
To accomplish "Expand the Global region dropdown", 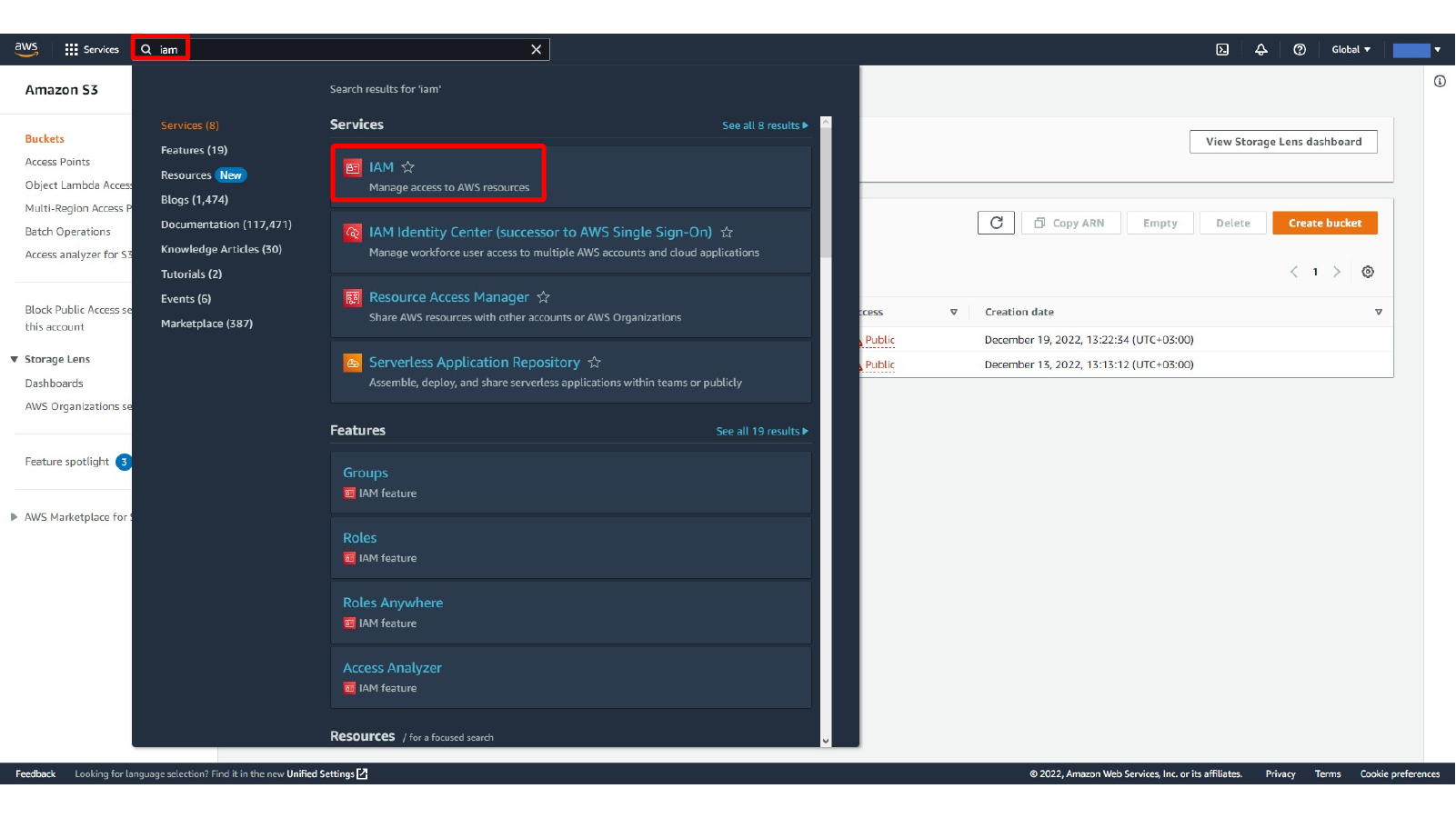I will coord(1351,49).
